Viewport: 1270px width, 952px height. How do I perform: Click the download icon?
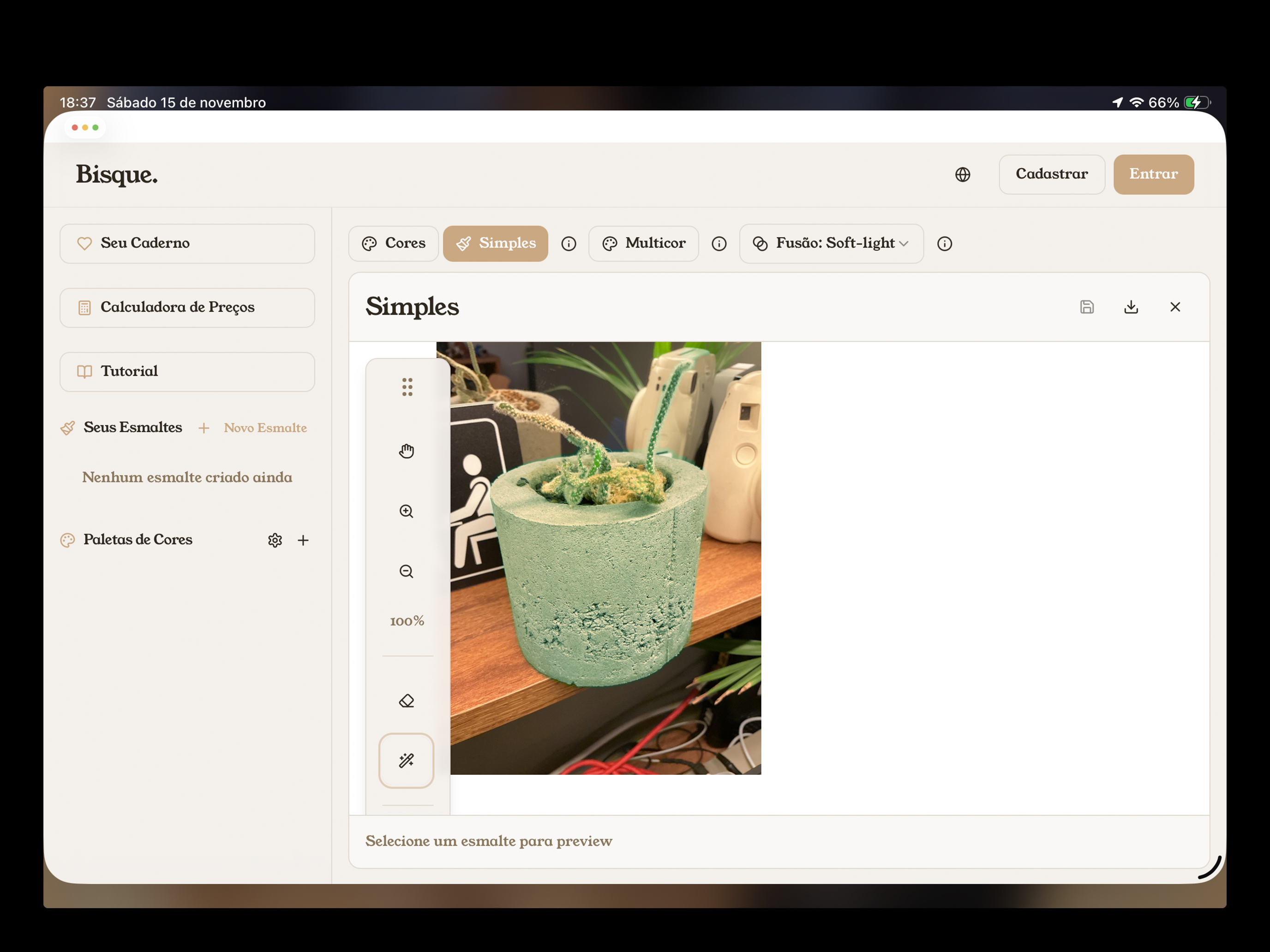(x=1131, y=307)
